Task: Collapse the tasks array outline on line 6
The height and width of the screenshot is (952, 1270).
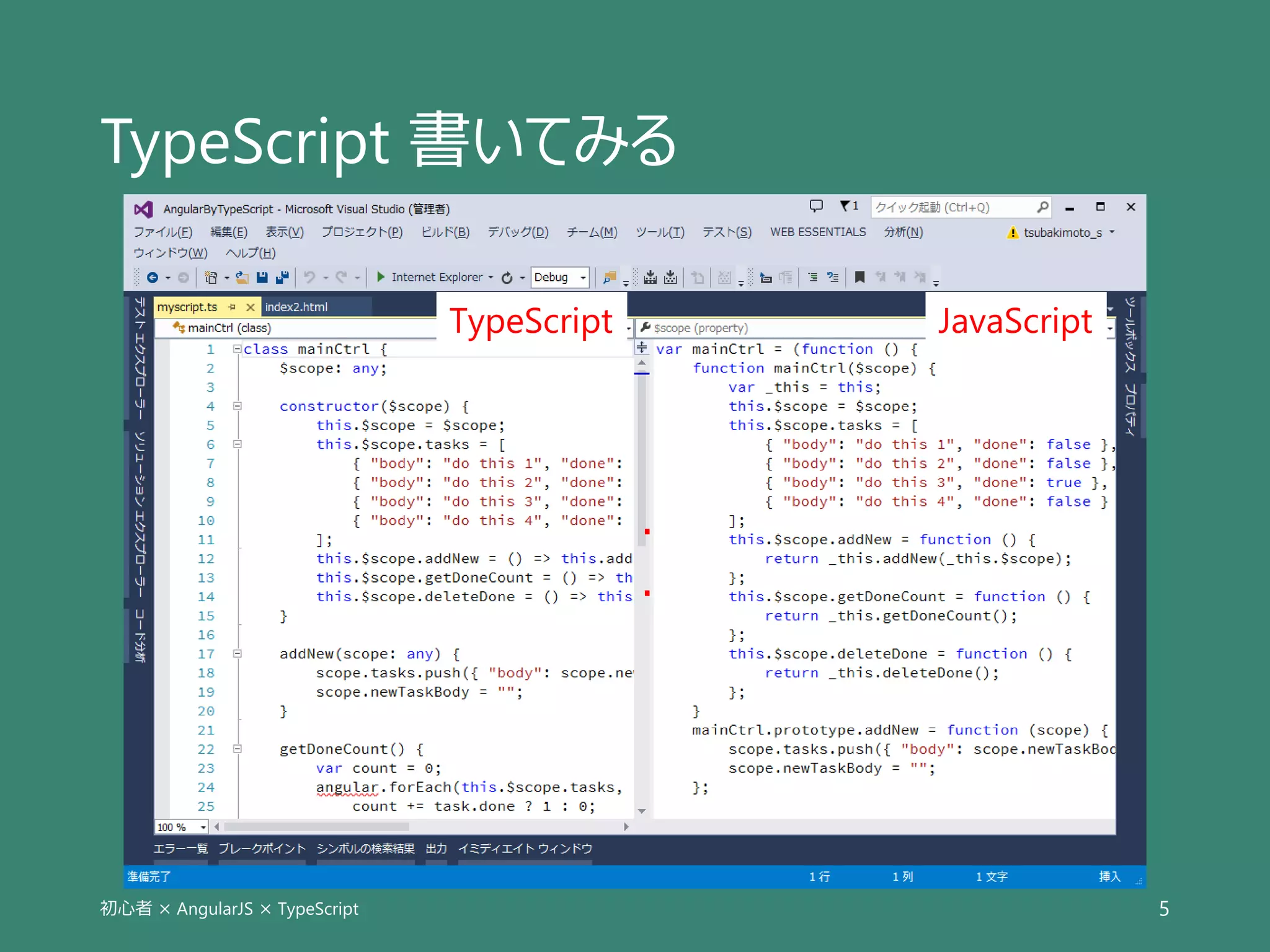Action: [237, 444]
